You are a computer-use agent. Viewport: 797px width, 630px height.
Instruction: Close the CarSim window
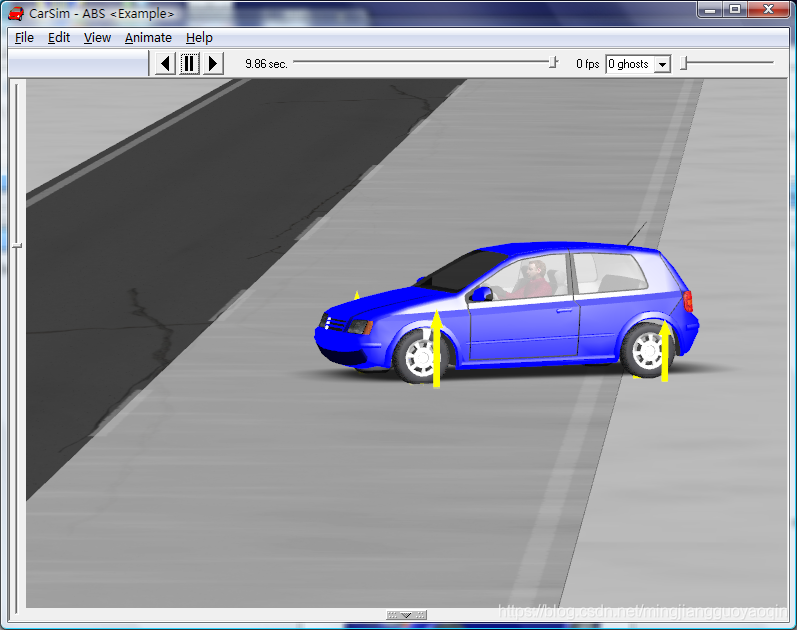coord(769,10)
